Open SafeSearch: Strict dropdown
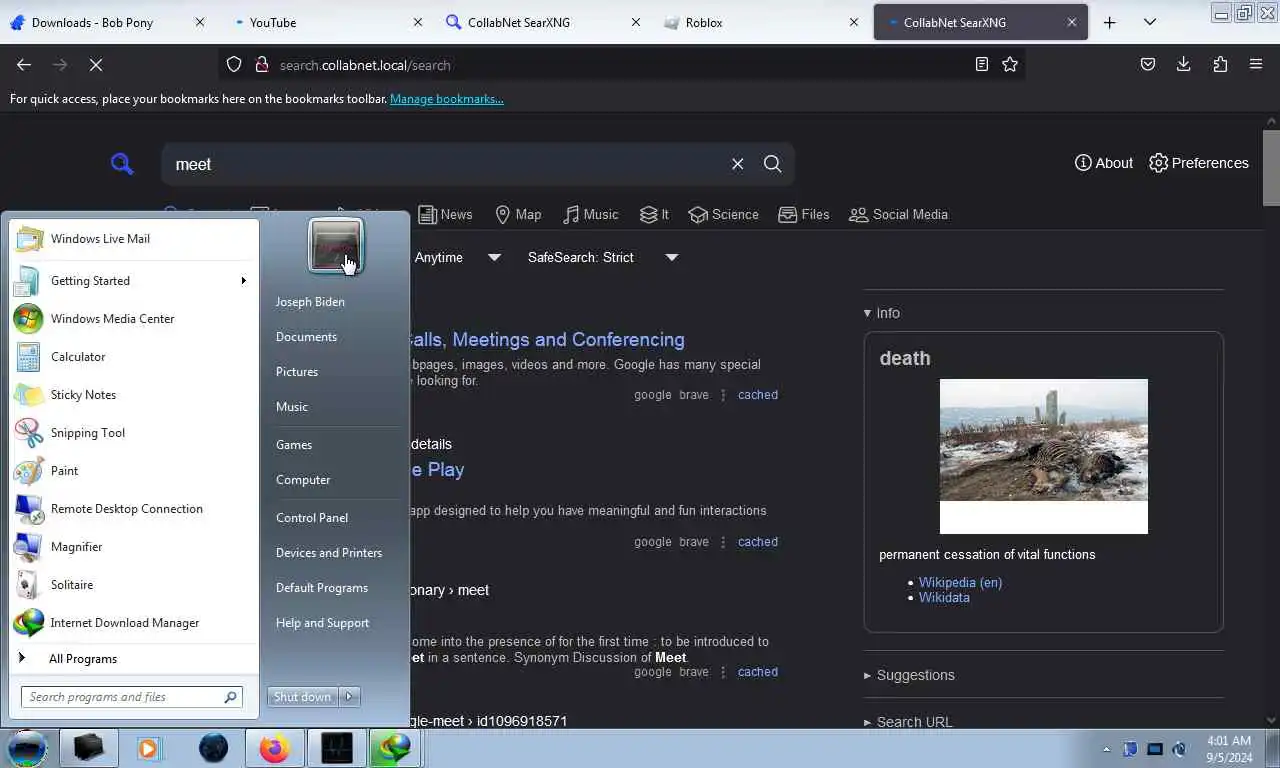Viewport: 1280px width, 768px height. tap(603, 257)
